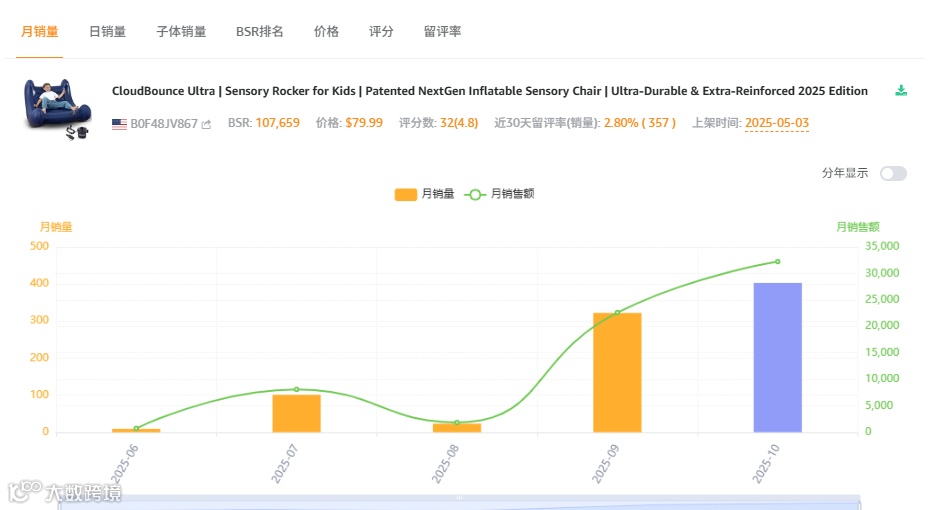Viewport: 932px width, 510px height.
Task: Toggle 月销售额 legend series
Action: coord(499,194)
